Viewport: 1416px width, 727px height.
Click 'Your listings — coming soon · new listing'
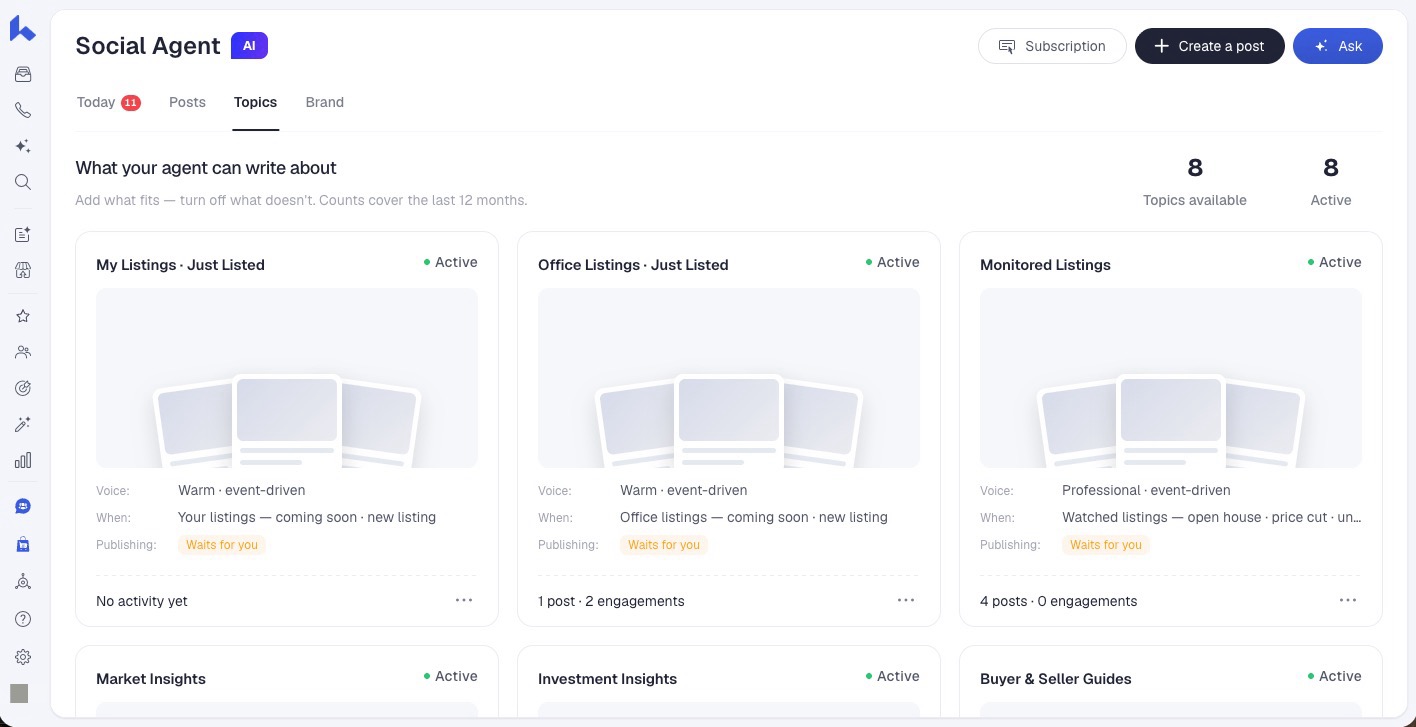[307, 517]
